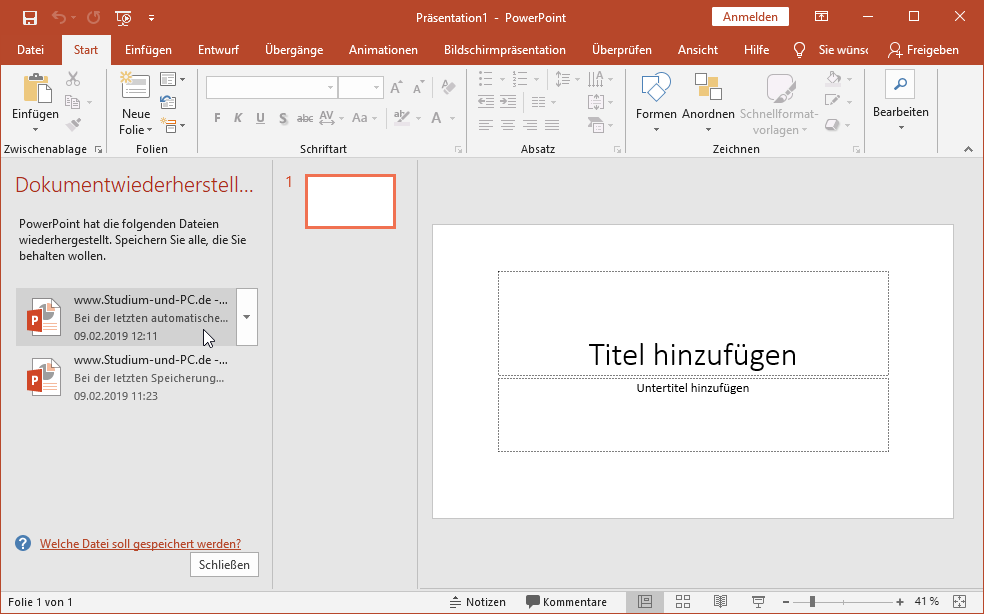This screenshot has width=984, height=614.
Task: Toggle bold (F) formatting
Action: pos(217,118)
